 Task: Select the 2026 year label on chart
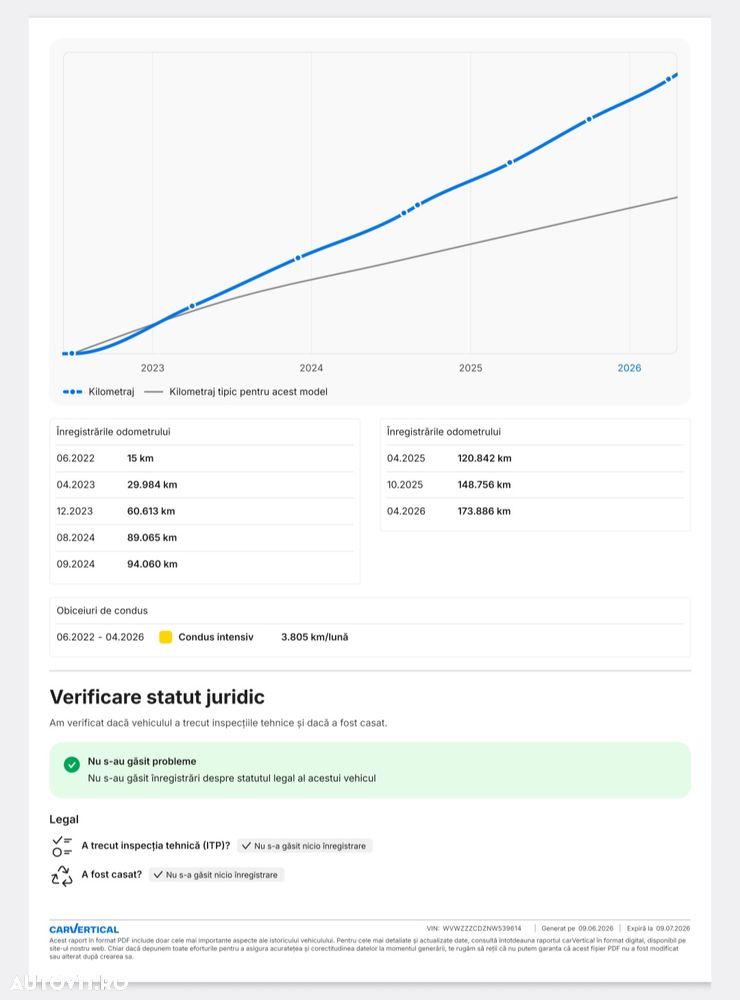(x=629, y=368)
